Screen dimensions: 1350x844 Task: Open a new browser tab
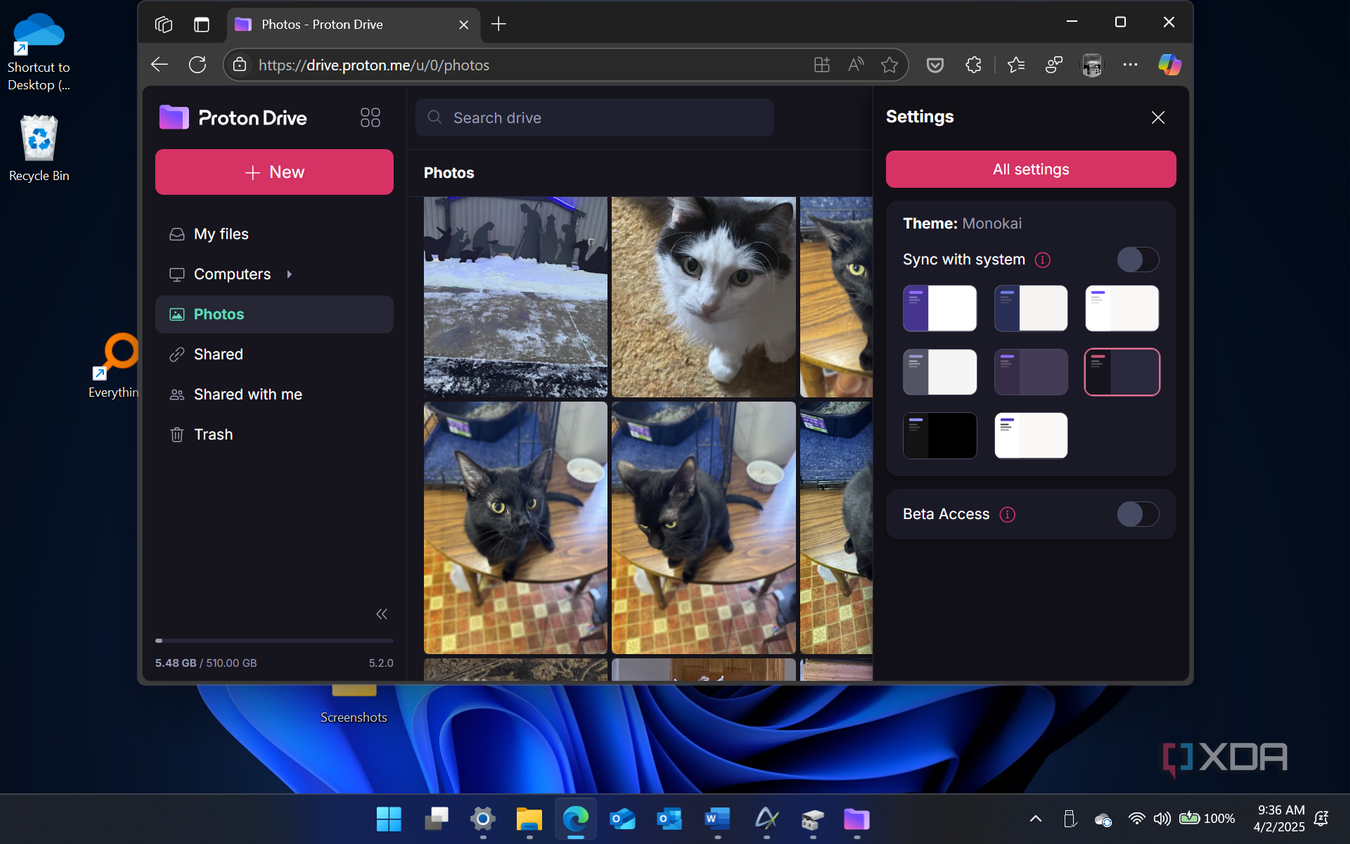(x=499, y=23)
